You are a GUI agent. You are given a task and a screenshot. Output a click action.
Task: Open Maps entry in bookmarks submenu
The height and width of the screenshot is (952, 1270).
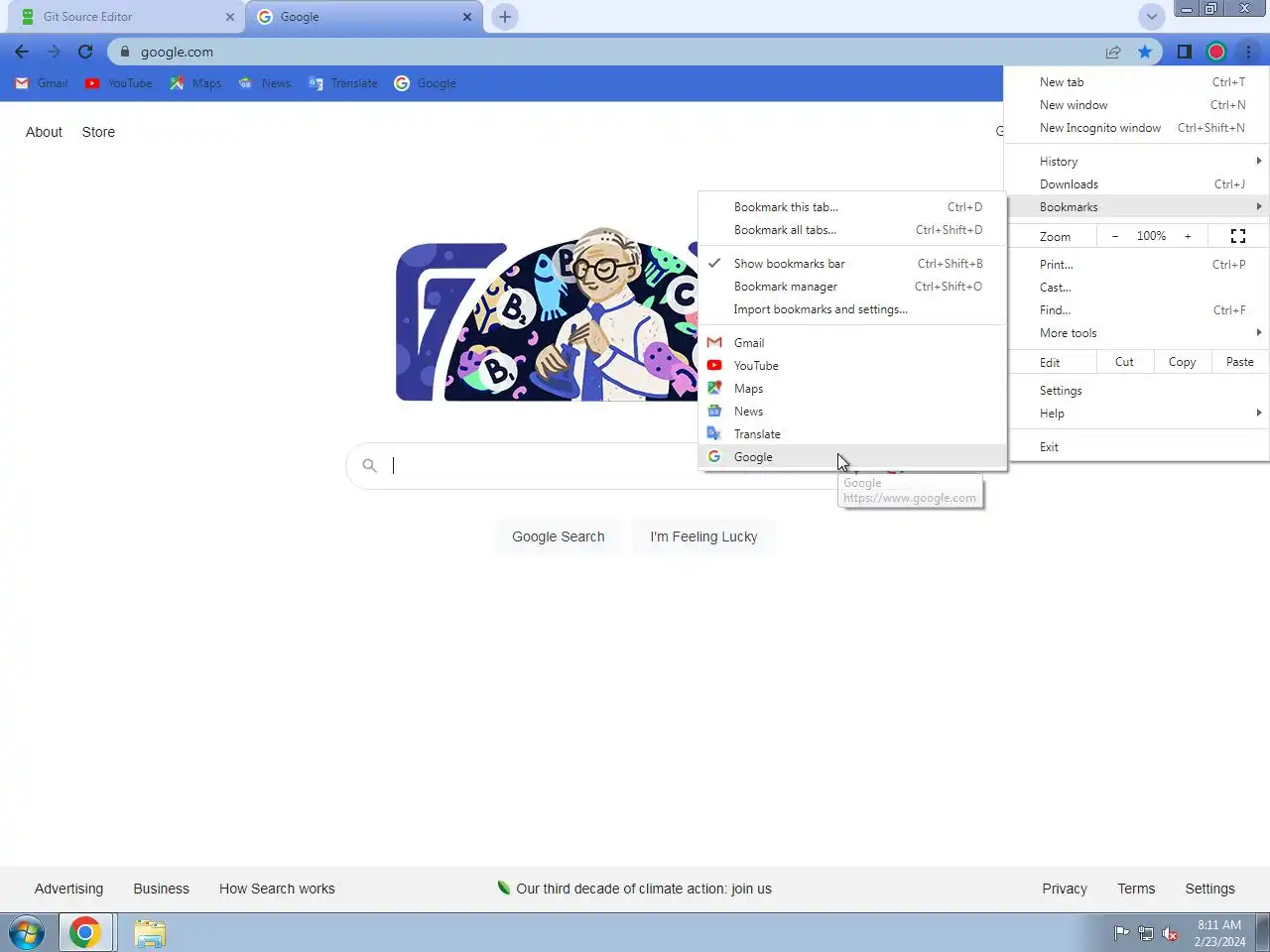[x=852, y=389]
